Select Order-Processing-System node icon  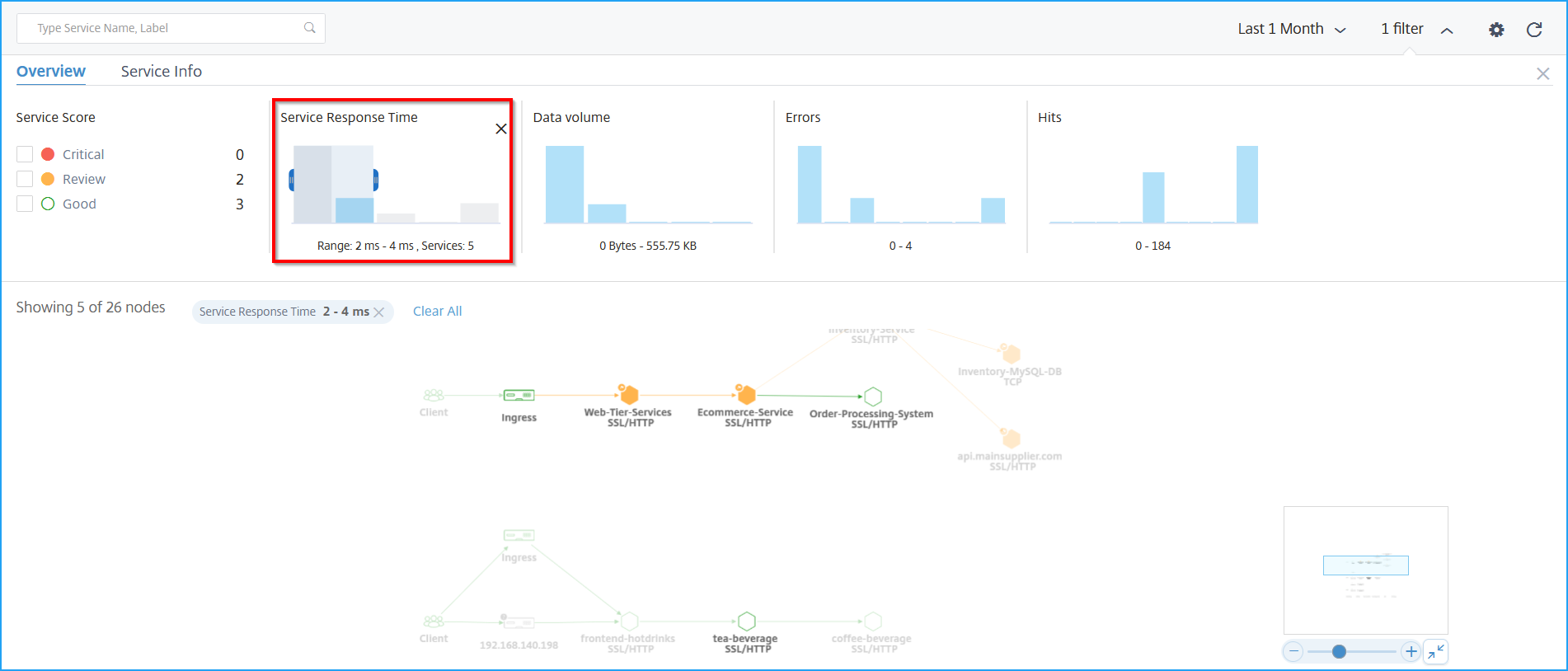[873, 396]
